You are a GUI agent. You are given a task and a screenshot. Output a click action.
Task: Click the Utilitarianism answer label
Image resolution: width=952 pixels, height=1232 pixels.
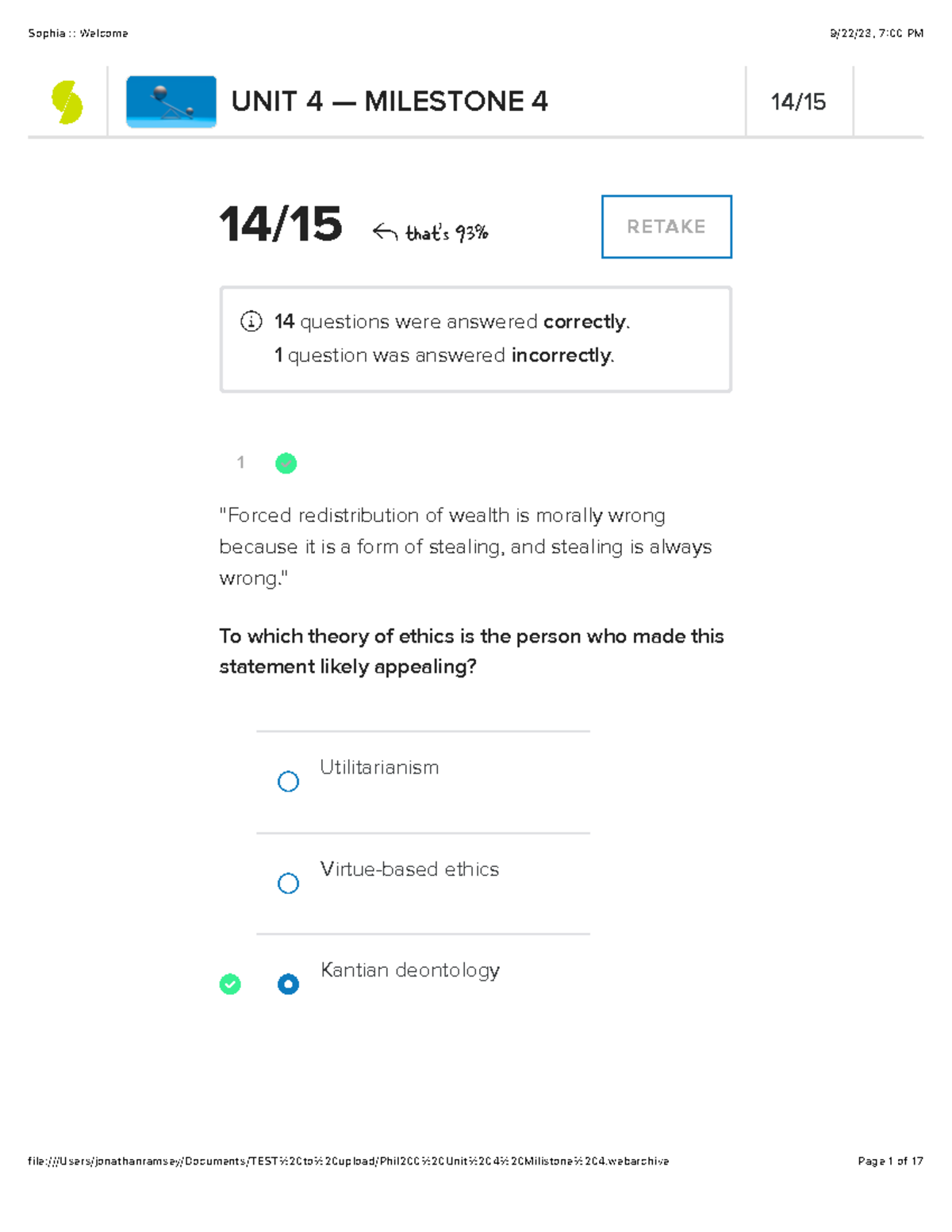pos(379,767)
